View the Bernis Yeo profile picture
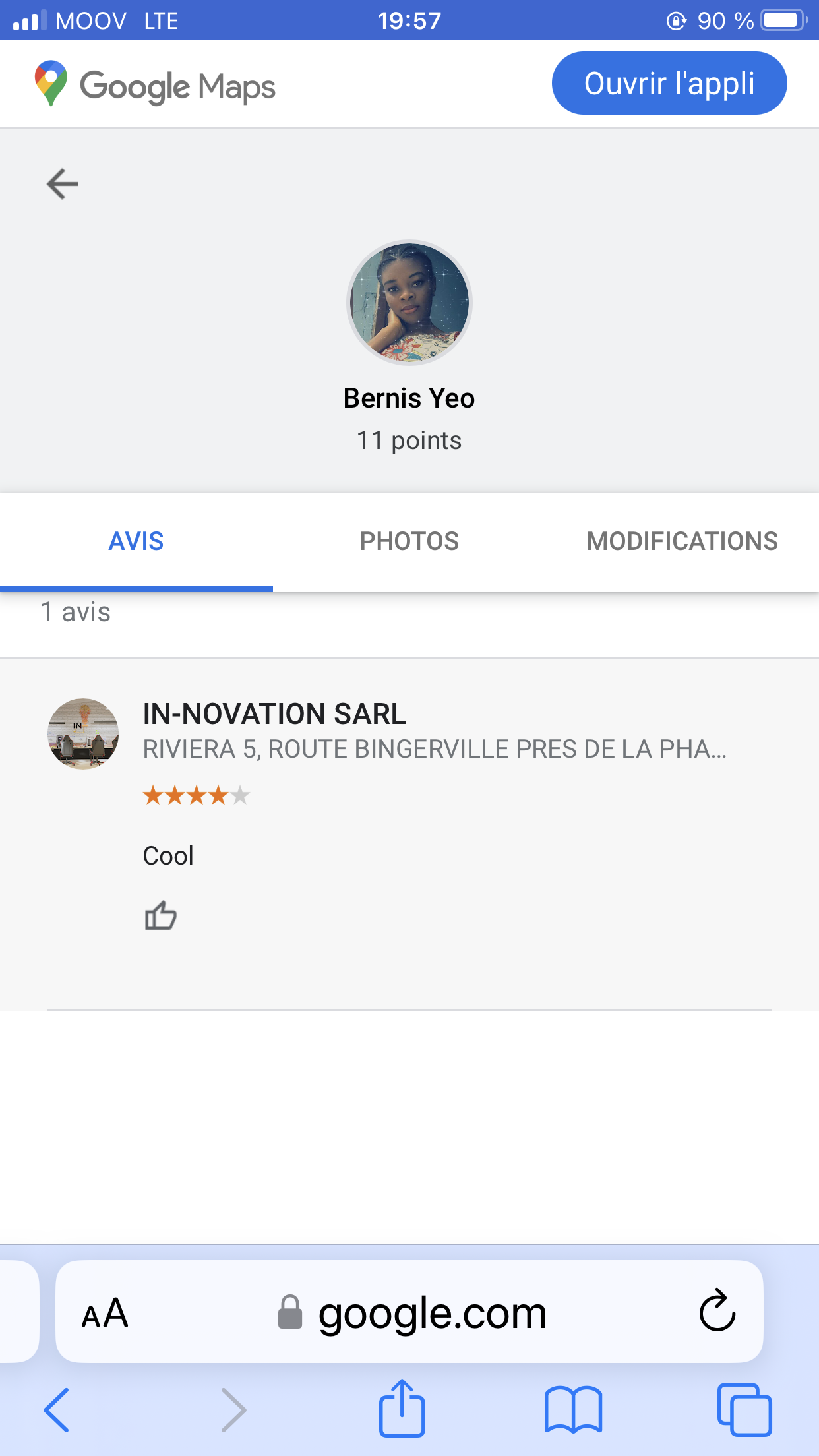The height and width of the screenshot is (1456, 819). tap(409, 303)
